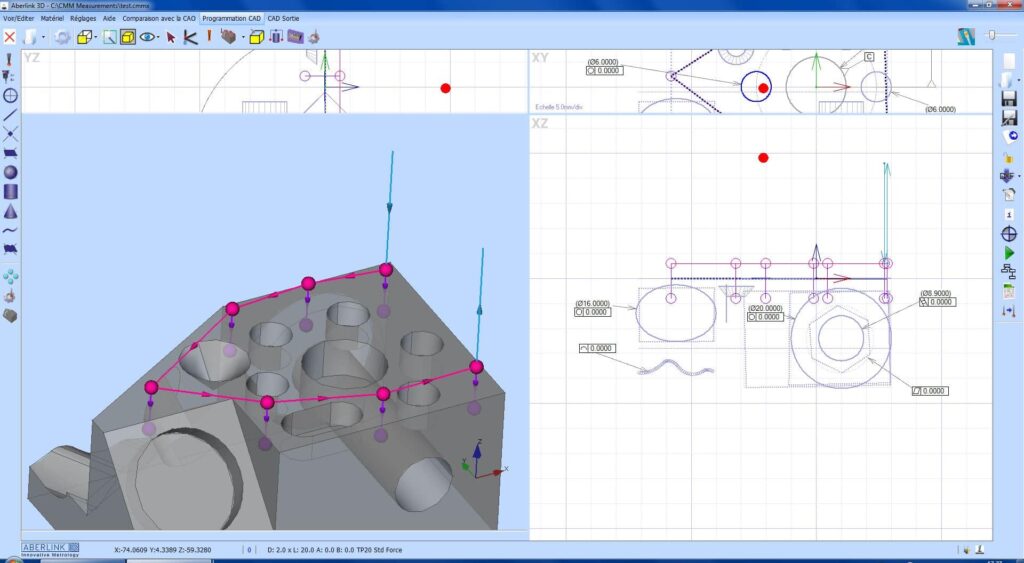Expand the dropdown beside brown part icon
The image size is (1024, 563).
coord(243,37)
